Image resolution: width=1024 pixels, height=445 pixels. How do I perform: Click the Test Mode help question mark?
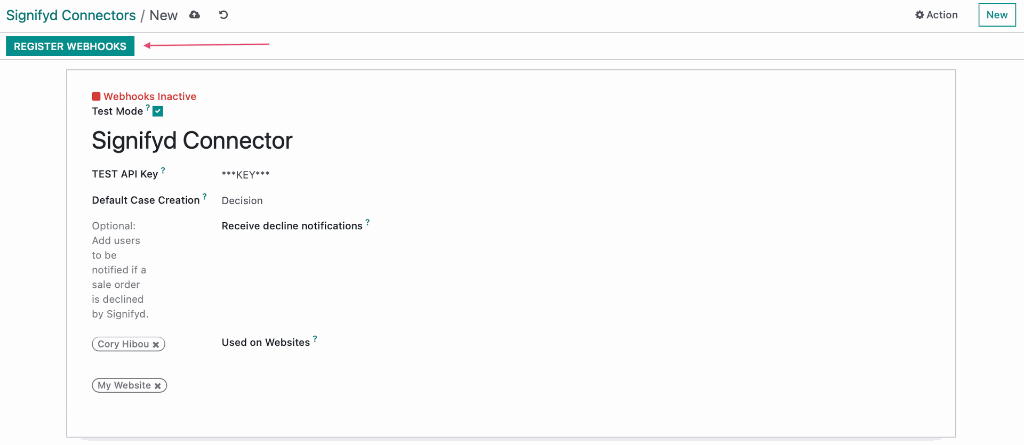point(148,108)
